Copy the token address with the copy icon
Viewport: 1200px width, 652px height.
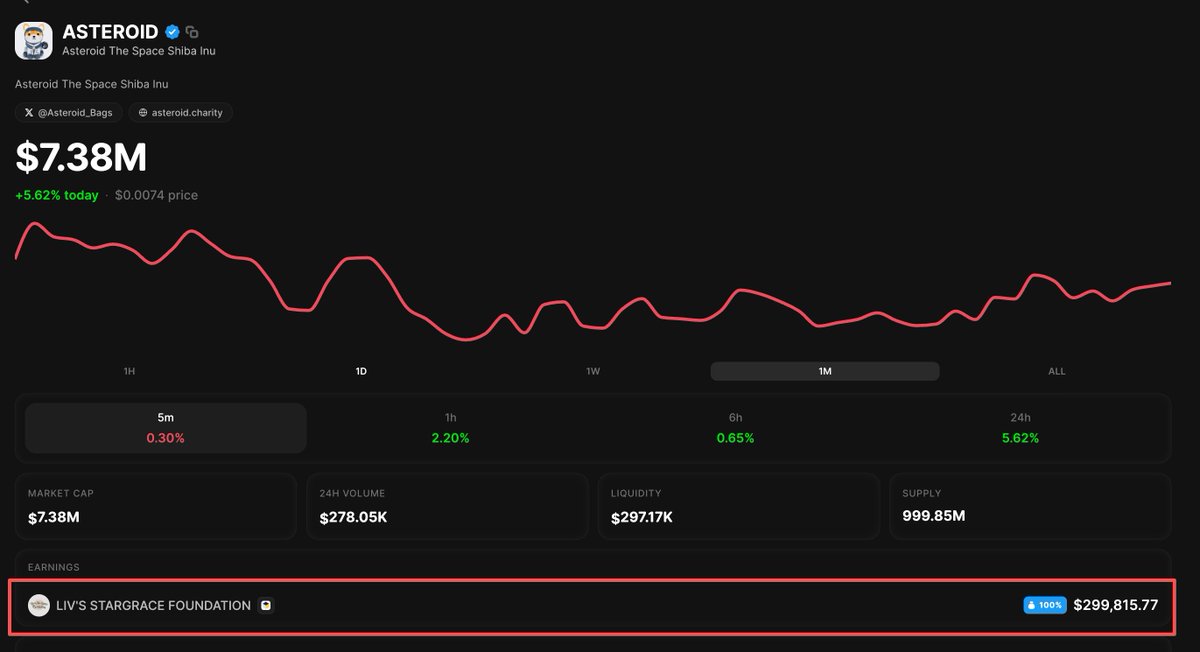(192, 32)
